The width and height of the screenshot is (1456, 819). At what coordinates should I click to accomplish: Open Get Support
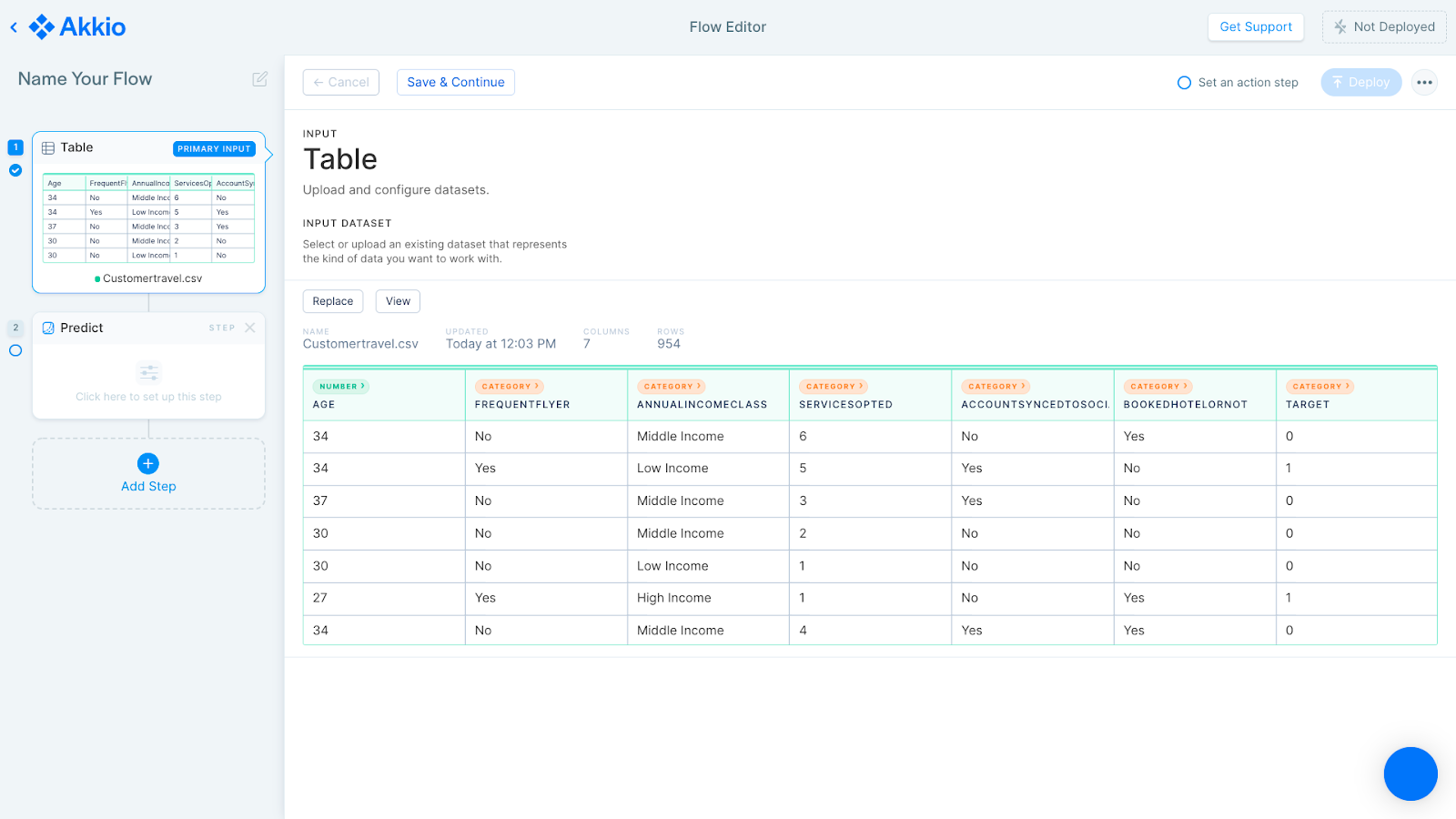(x=1256, y=26)
